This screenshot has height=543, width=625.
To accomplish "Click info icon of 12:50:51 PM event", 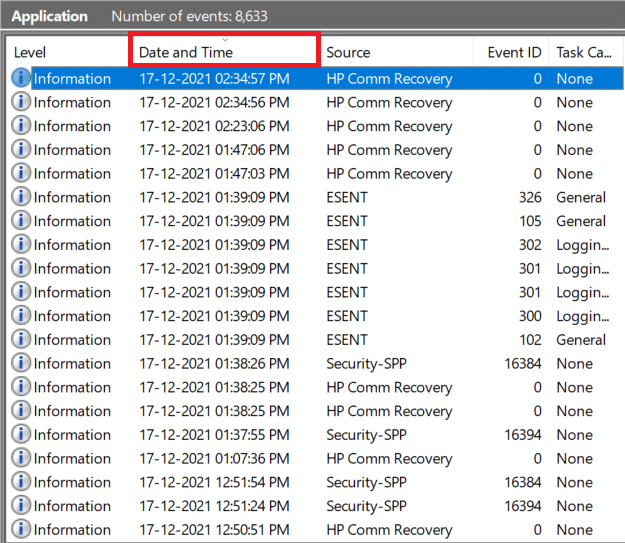I will [x=21, y=530].
